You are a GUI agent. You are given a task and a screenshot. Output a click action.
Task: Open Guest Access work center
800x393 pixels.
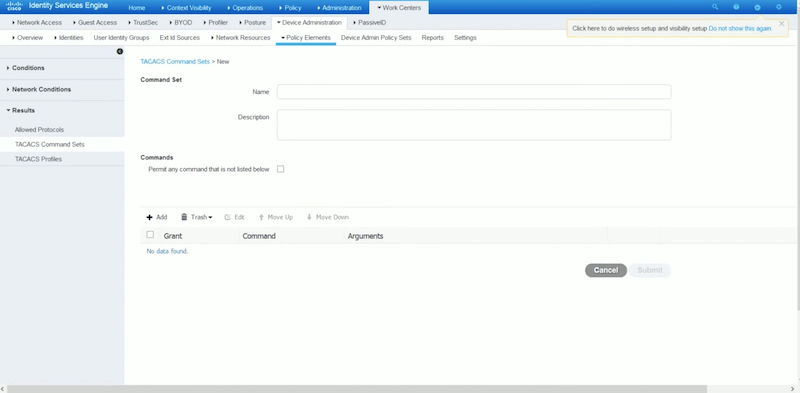[x=95, y=22]
